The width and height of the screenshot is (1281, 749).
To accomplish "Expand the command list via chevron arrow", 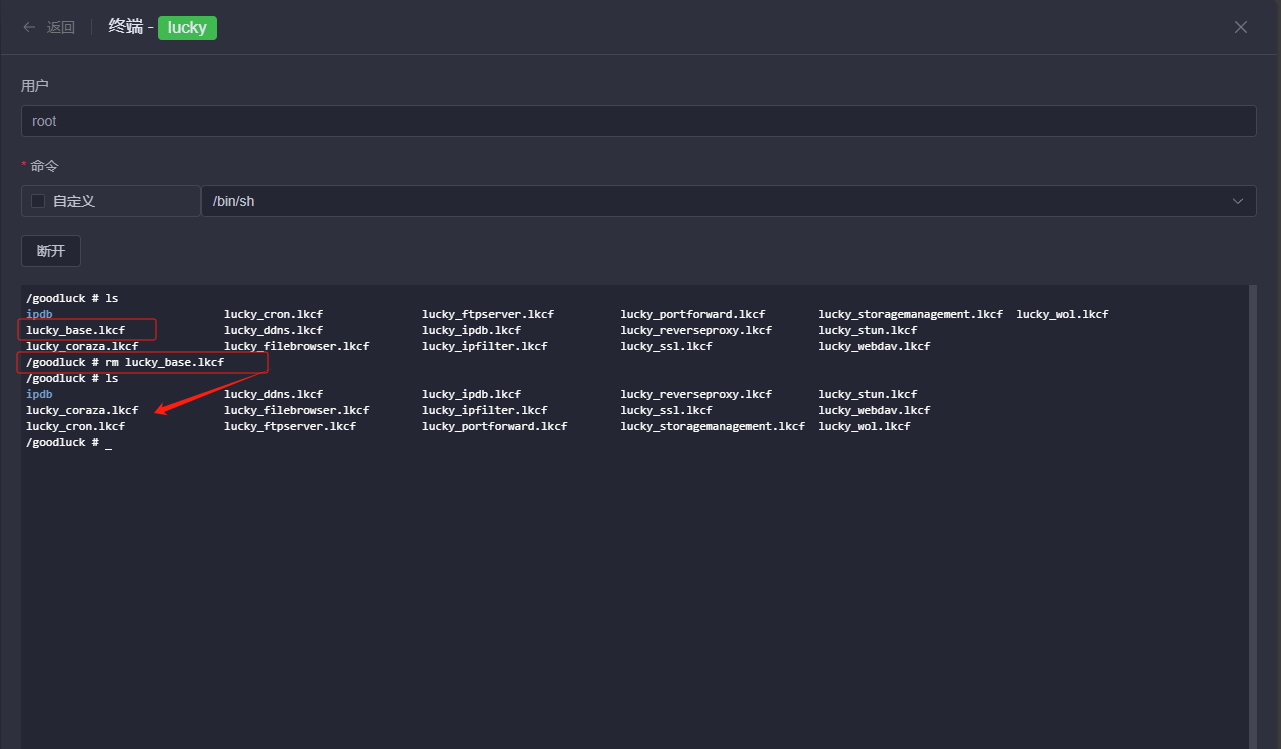I will 1239,201.
